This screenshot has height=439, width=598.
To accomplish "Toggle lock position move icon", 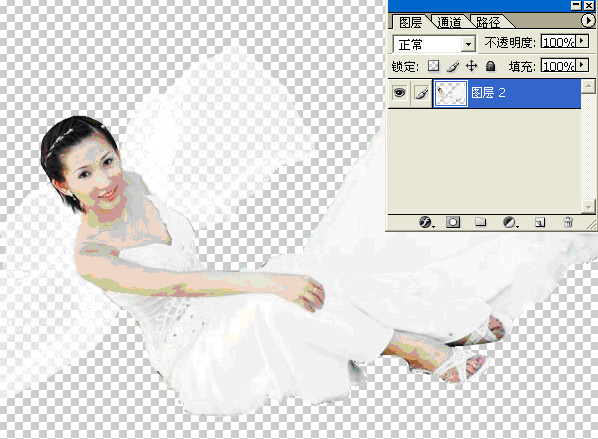I will coord(472,66).
